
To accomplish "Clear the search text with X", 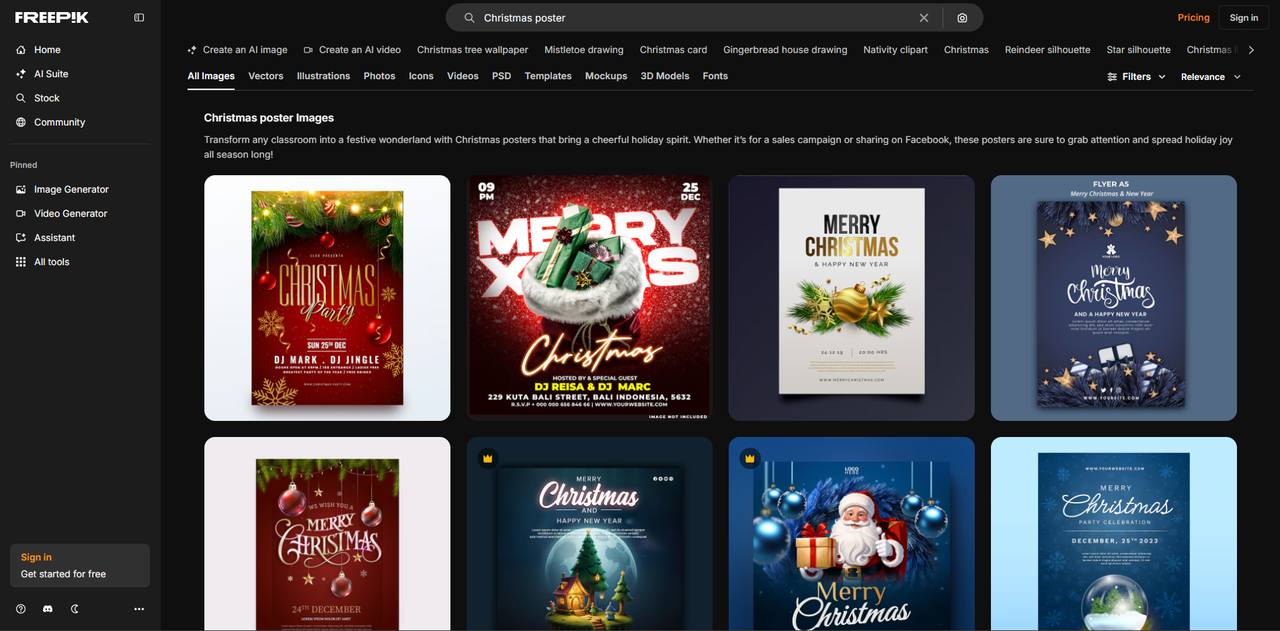I will [x=924, y=18].
